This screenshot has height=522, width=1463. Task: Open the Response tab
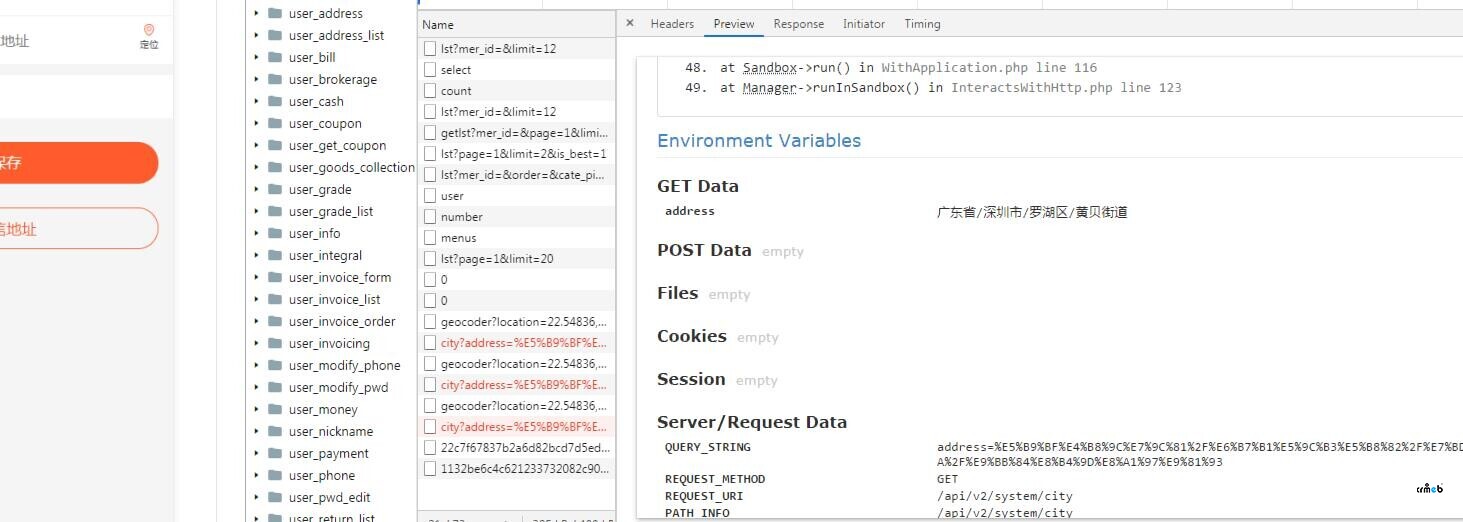[x=799, y=24]
